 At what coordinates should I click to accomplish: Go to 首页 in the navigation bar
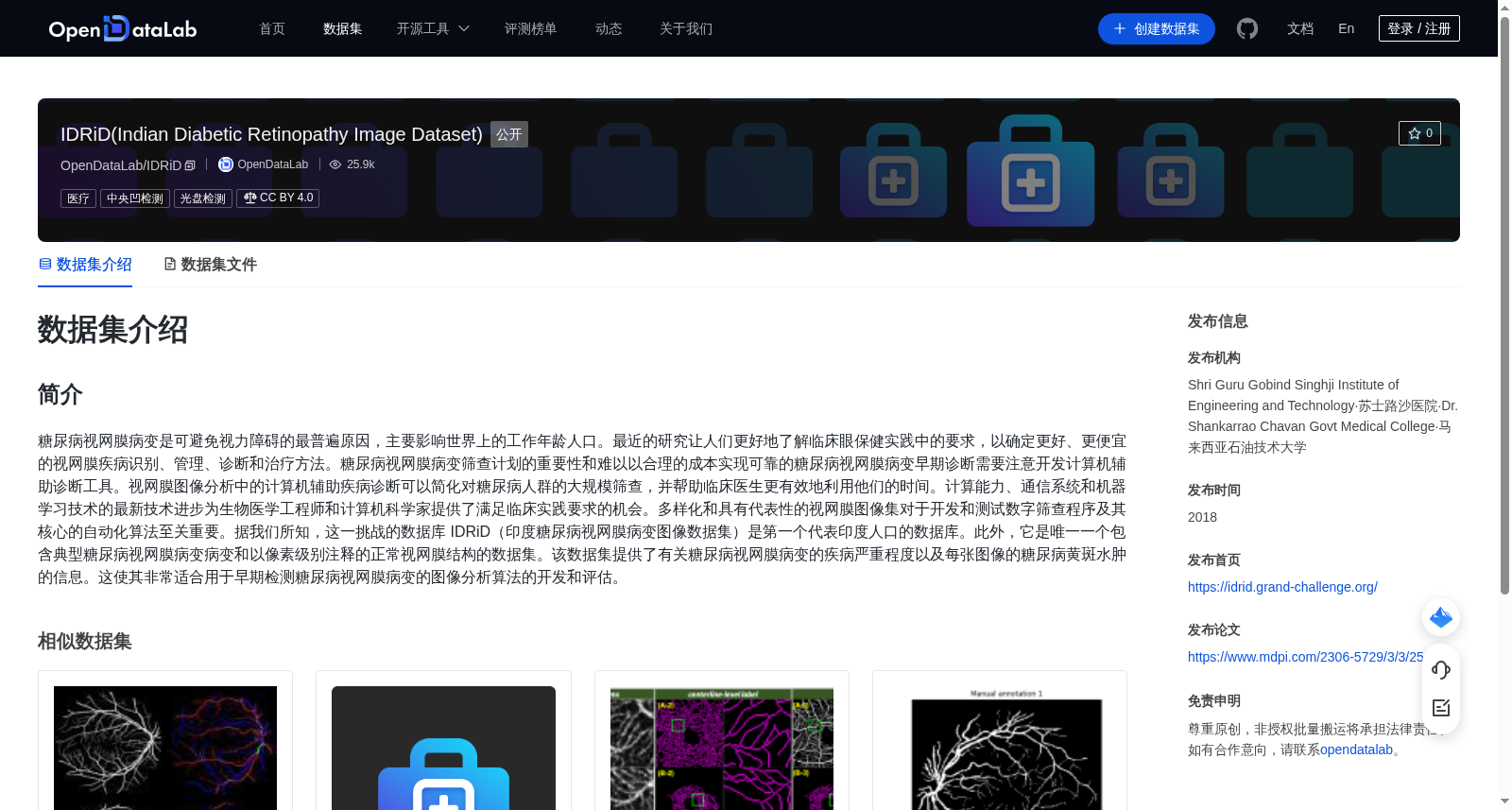pos(272,28)
